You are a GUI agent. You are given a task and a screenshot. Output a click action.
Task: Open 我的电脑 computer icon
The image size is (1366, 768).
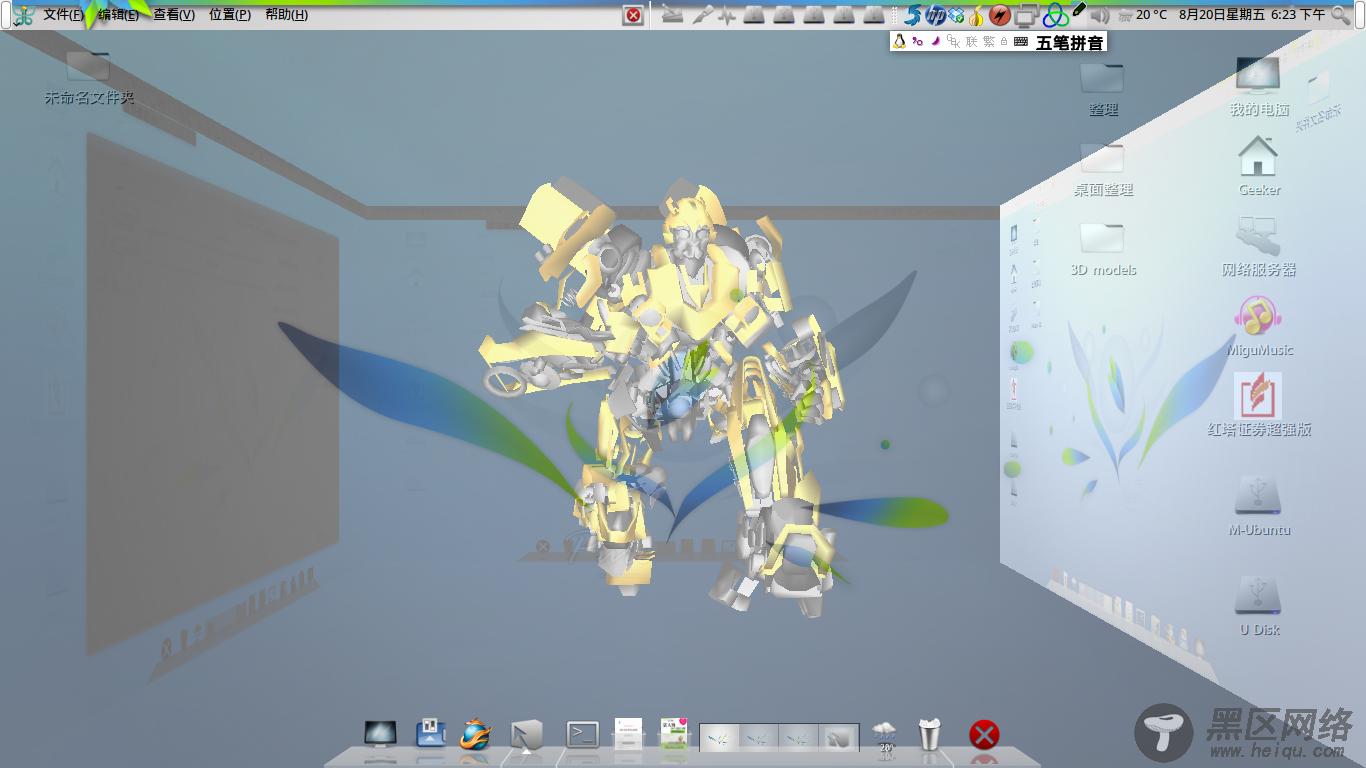coord(1259,86)
